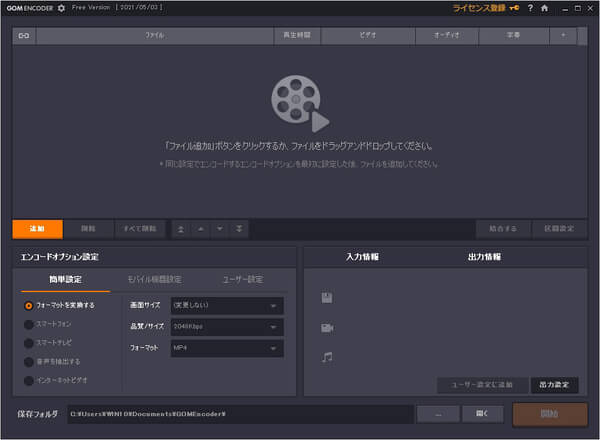Viewport: 600px width, 440px height.
Task: Open the format MP4 dropdown
Action: pyautogui.click(x=227, y=349)
